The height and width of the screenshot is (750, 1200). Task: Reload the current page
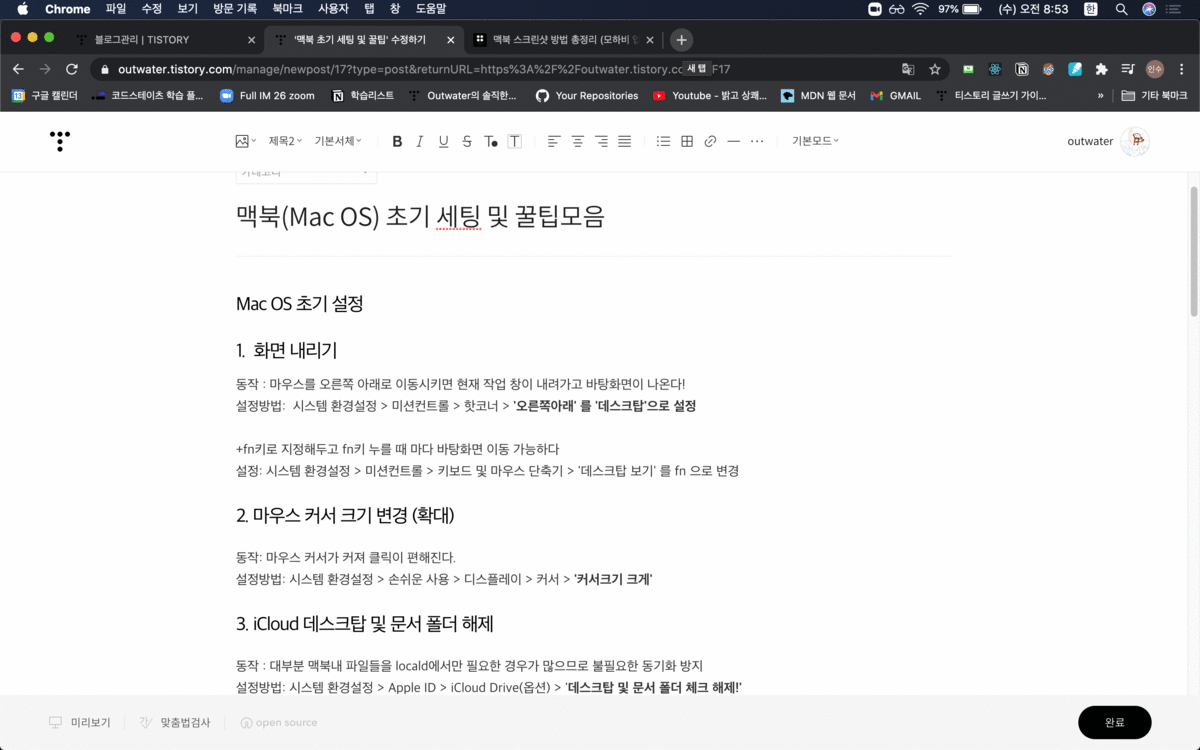pyautogui.click(x=72, y=69)
